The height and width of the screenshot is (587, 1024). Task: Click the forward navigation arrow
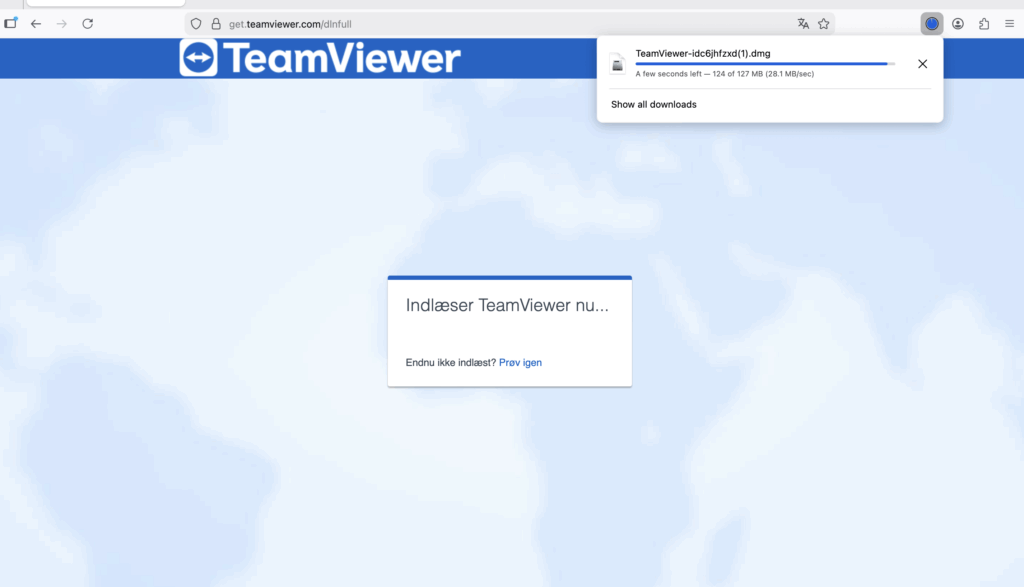point(62,23)
